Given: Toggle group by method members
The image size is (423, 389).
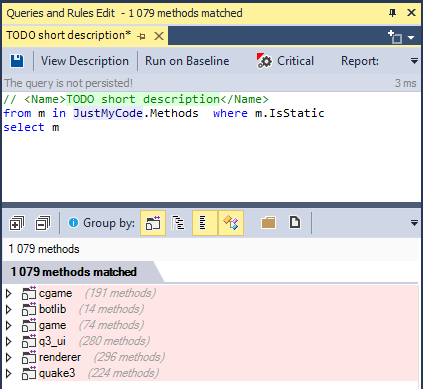Looking at the screenshot, I should [x=231, y=223].
